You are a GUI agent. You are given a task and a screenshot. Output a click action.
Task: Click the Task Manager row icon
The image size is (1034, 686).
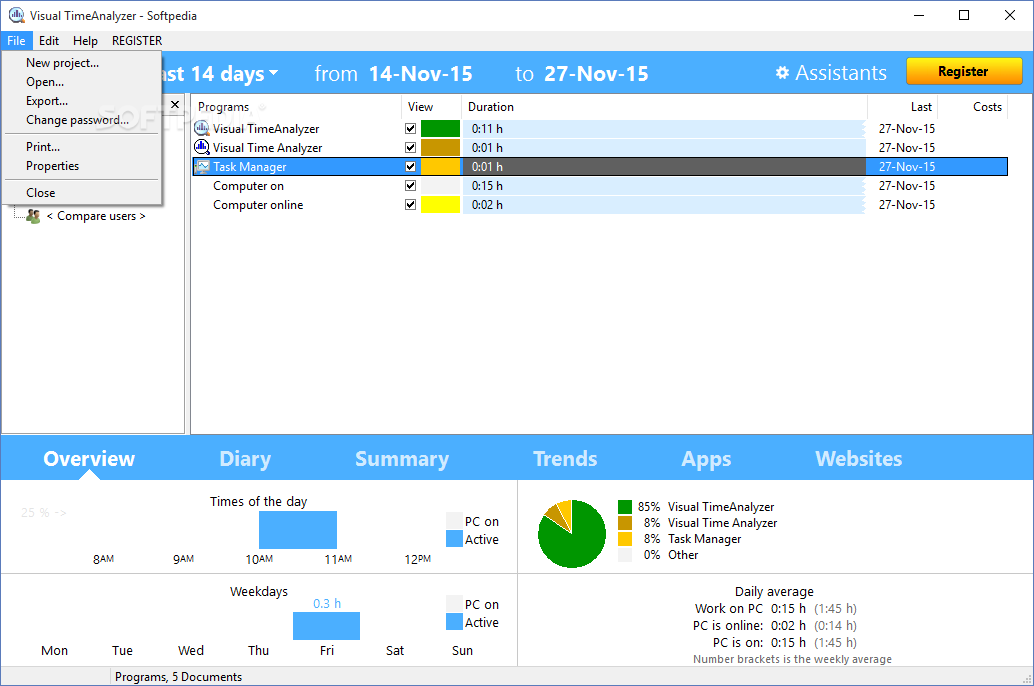pyautogui.click(x=202, y=167)
